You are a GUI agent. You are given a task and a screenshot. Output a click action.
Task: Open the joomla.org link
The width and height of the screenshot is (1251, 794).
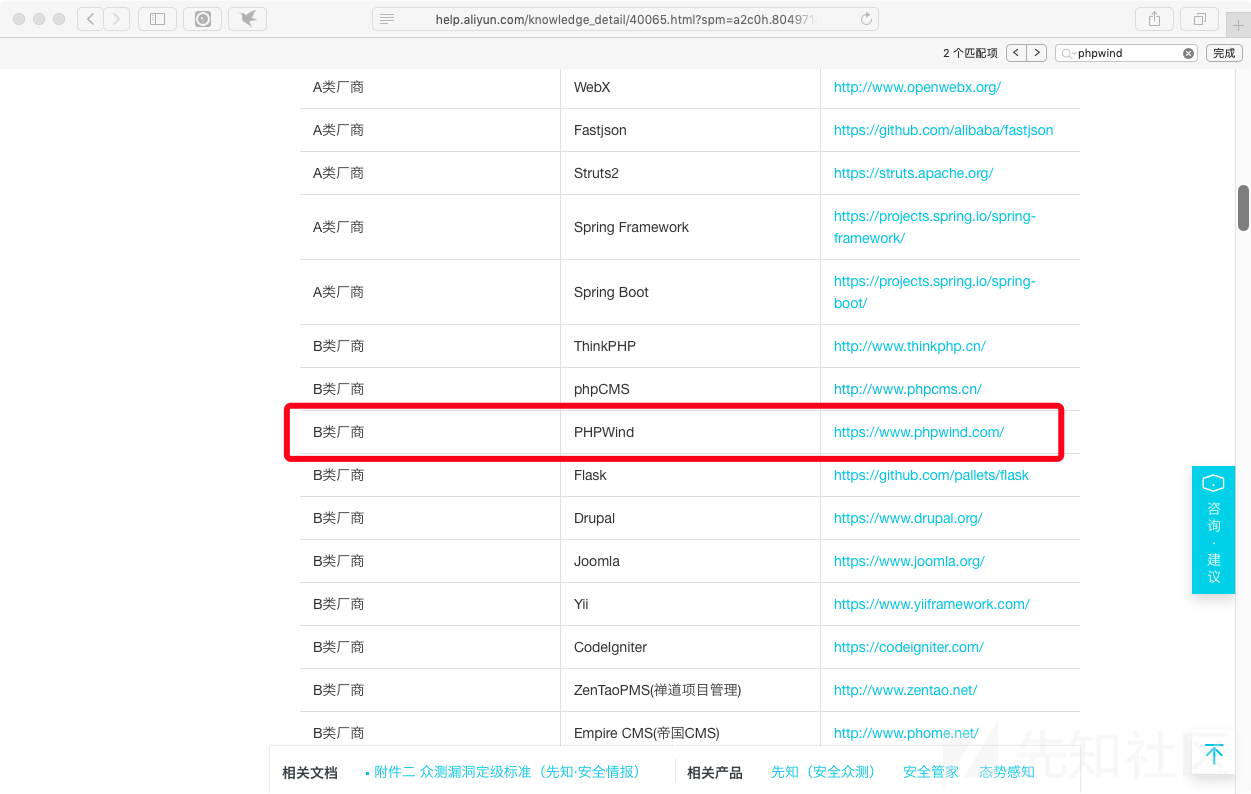(909, 561)
